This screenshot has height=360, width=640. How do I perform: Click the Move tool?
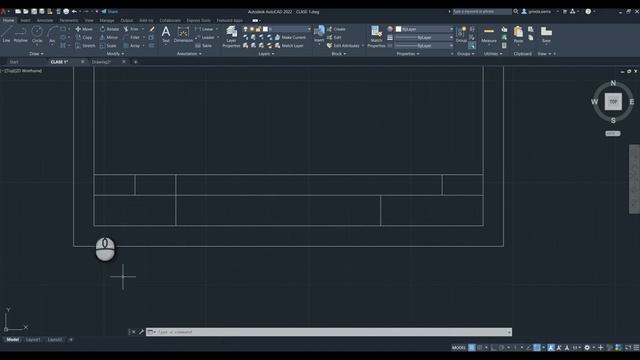click(84, 29)
